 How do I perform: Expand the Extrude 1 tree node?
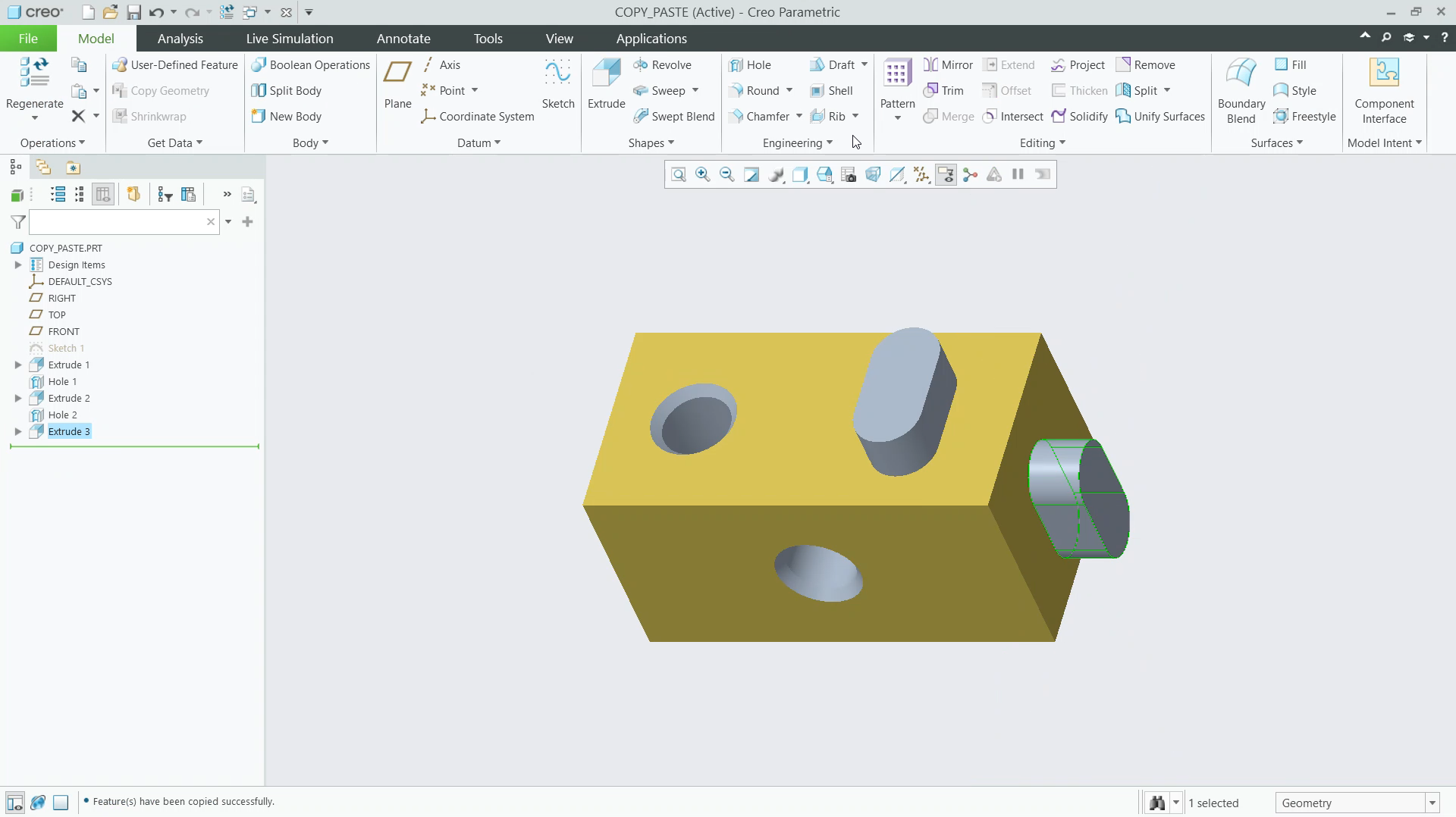click(x=18, y=365)
